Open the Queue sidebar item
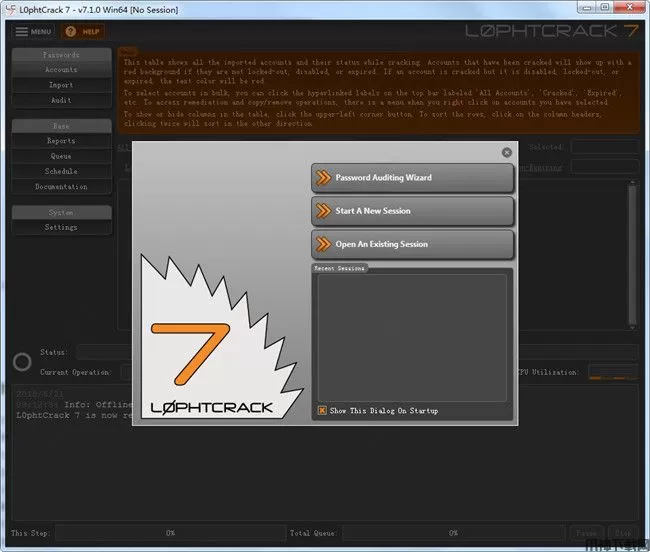This screenshot has width=650, height=552. pyautogui.click(x=61, y=156)
